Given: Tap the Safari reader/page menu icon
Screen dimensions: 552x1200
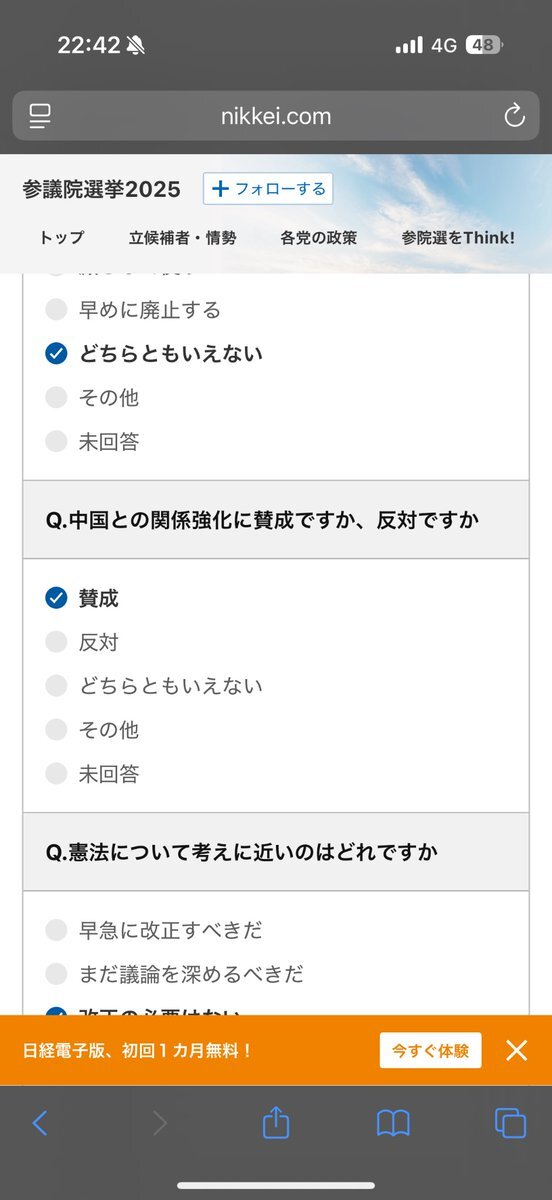Looking at the screenshot, I should click(40, 116).
